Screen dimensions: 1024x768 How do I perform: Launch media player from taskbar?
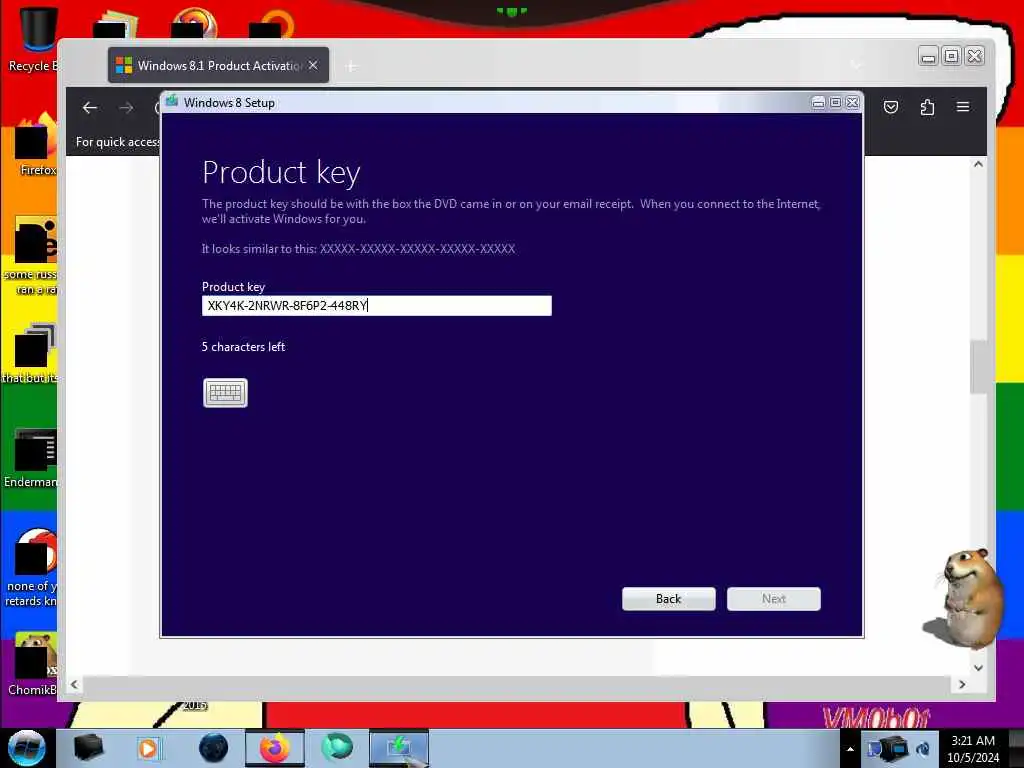coord(148,748)
